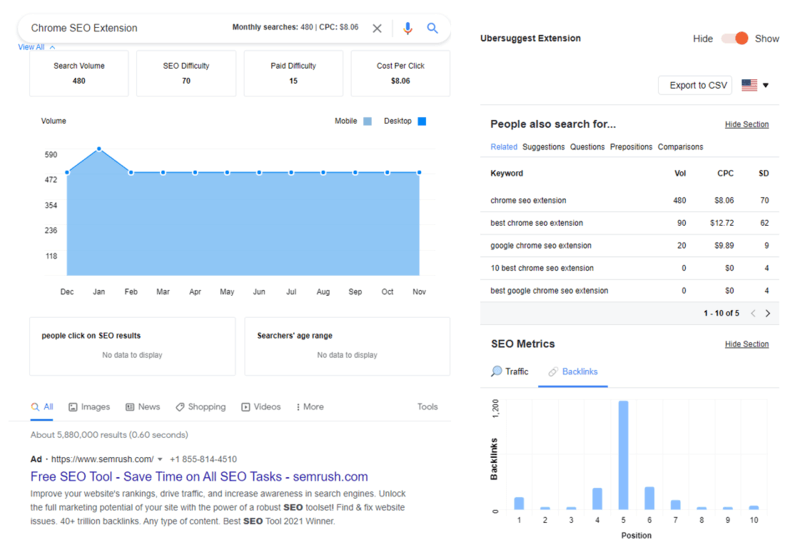
Task: Open the More search options menu
Action: coord(309,407)
